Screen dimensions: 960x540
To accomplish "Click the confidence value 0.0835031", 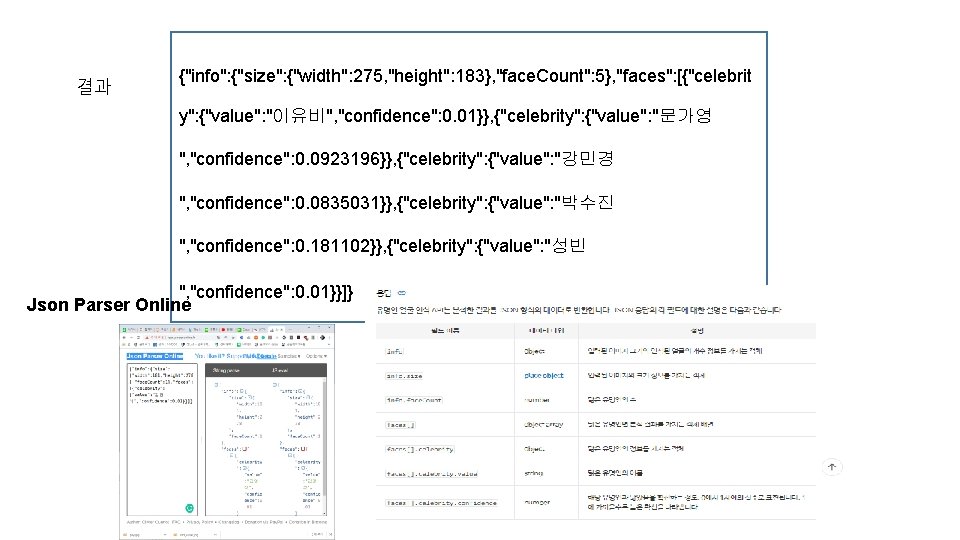I will (x=337, y=203).
